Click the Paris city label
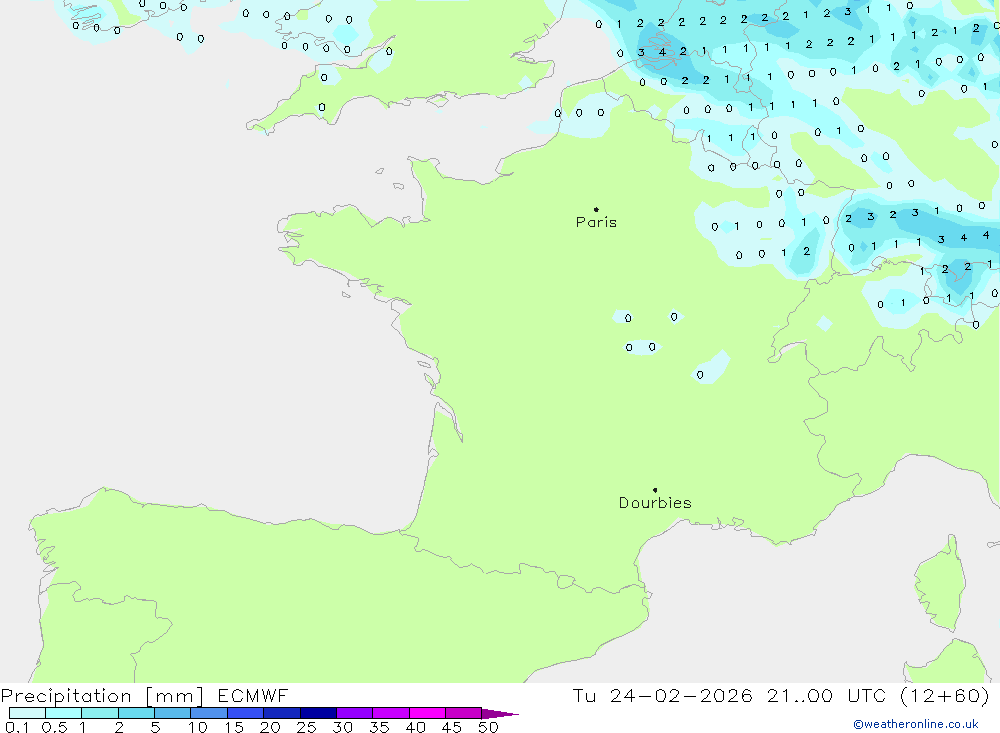Image resolution: width=1000 pixels, height=733 pixels. pyautogui.click(x=596, y=222)
